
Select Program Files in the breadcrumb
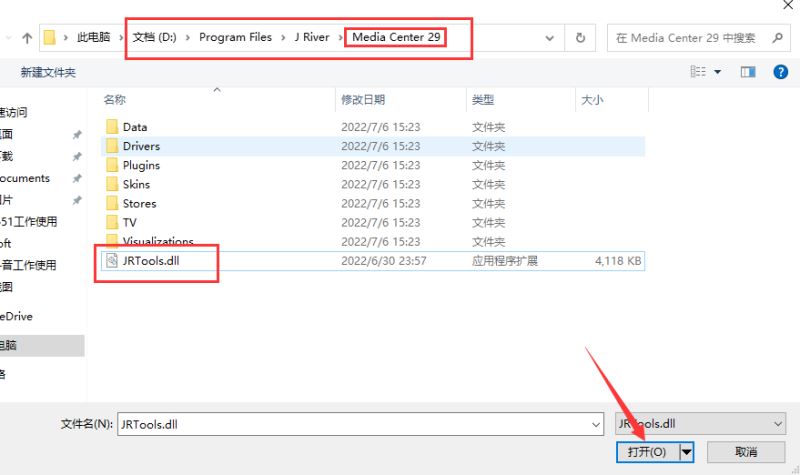click(x=235, y=37)
